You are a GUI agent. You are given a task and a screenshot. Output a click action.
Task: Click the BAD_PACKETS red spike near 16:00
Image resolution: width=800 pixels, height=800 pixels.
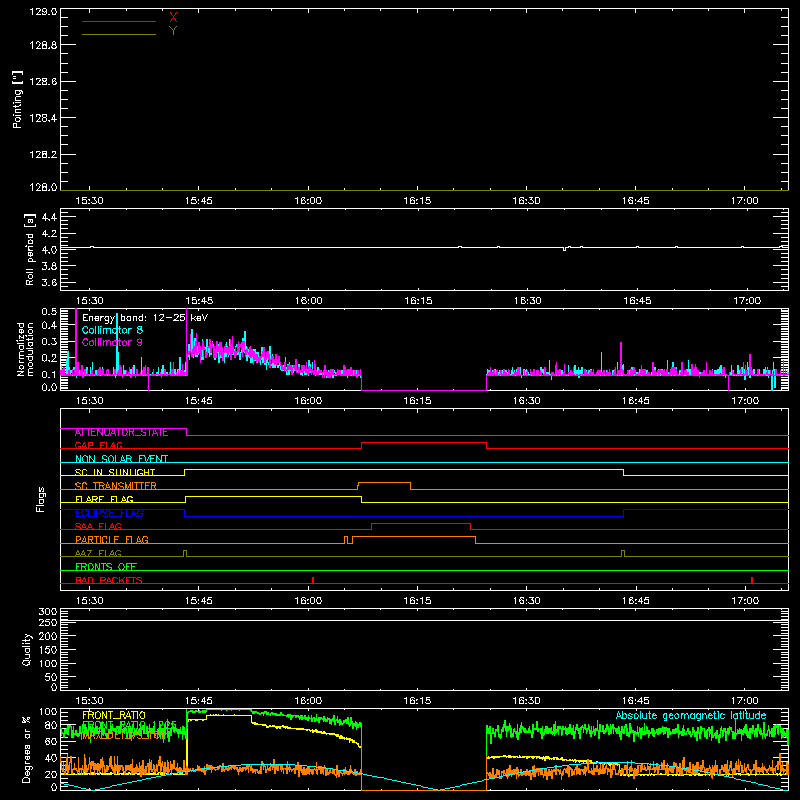(x=313, y=580)
